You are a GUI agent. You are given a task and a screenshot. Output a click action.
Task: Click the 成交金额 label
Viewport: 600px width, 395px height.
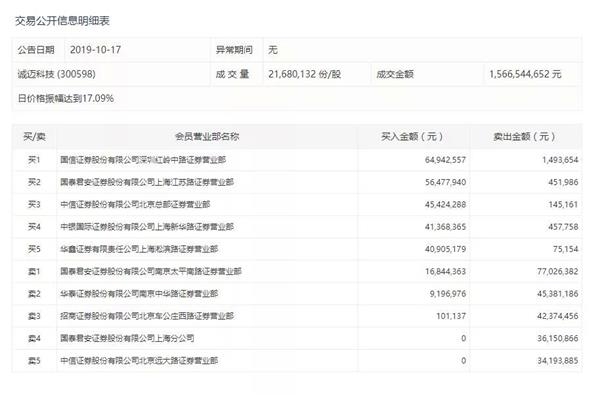(x=395, y=74)
